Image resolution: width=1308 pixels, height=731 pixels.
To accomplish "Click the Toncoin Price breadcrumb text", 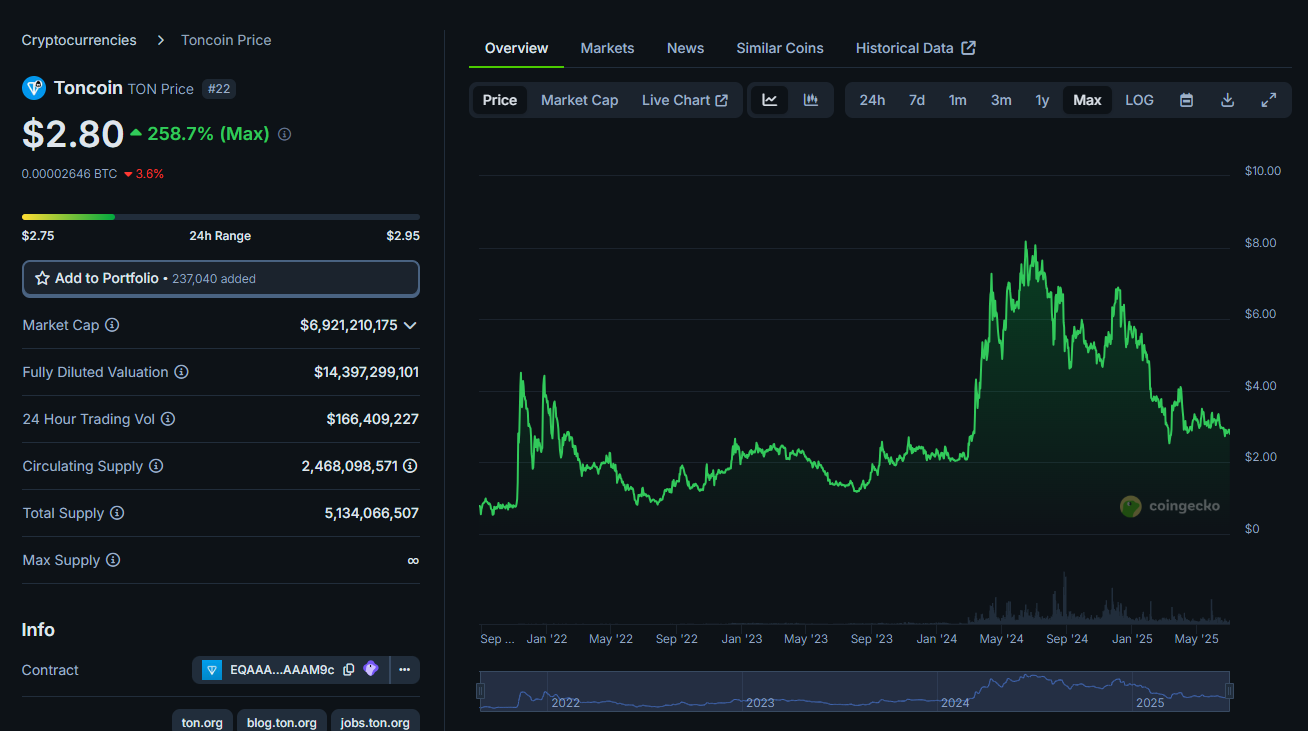I will pyautogui.click(x=226, y=40).
